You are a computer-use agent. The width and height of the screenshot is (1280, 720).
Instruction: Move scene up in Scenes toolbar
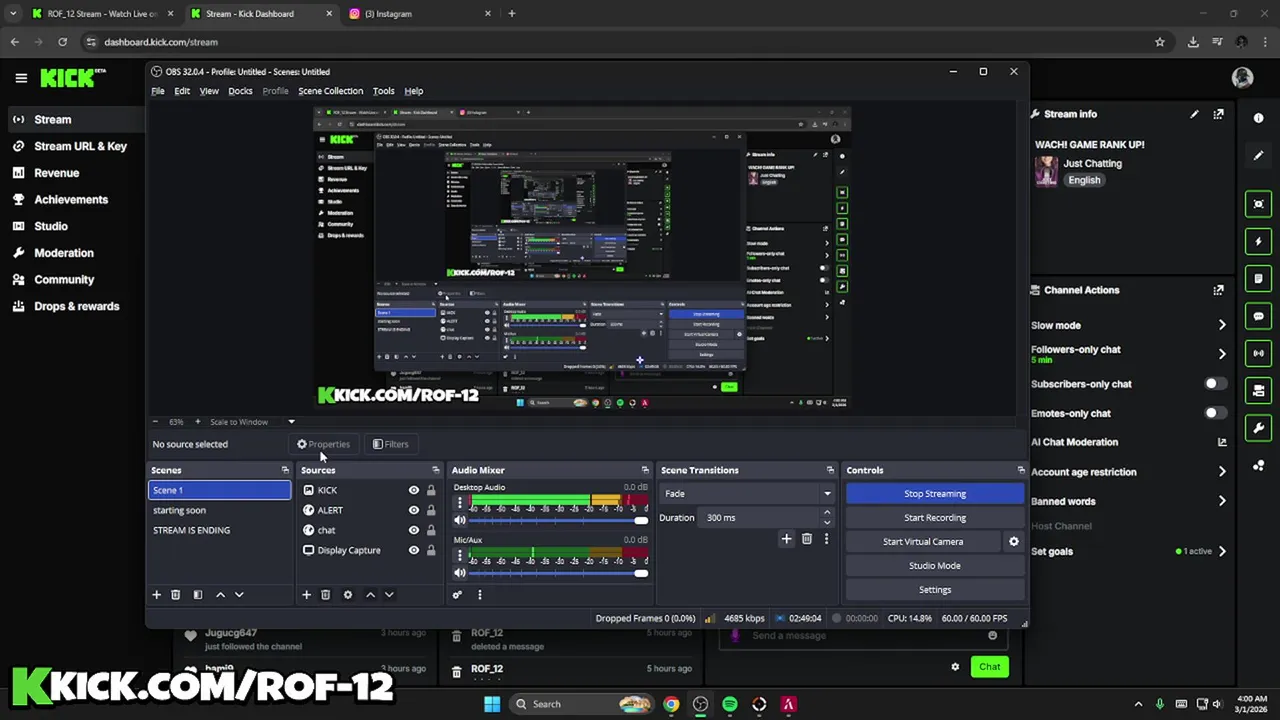click(220, 595)
